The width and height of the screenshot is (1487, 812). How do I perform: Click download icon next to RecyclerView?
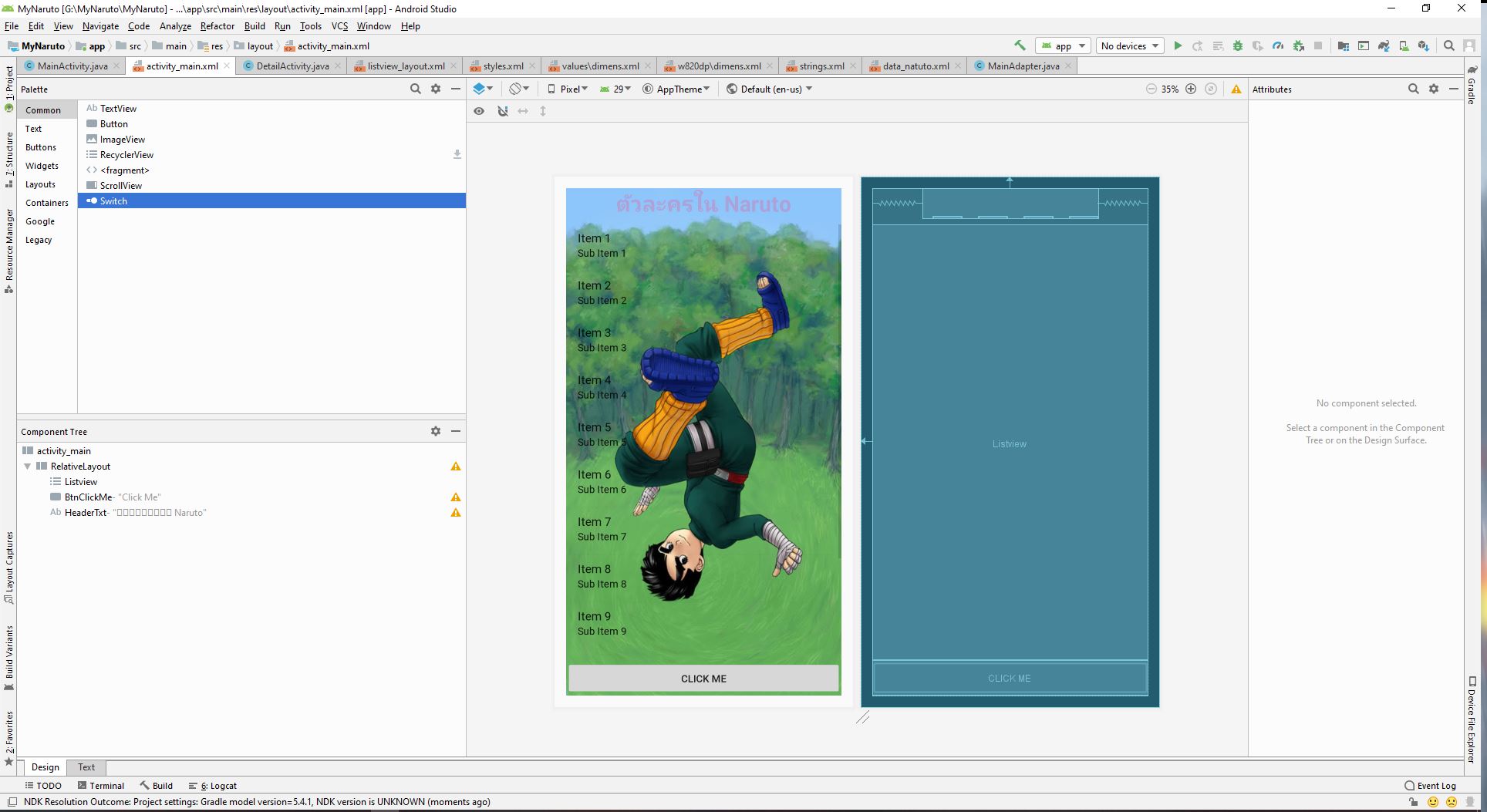457,154
